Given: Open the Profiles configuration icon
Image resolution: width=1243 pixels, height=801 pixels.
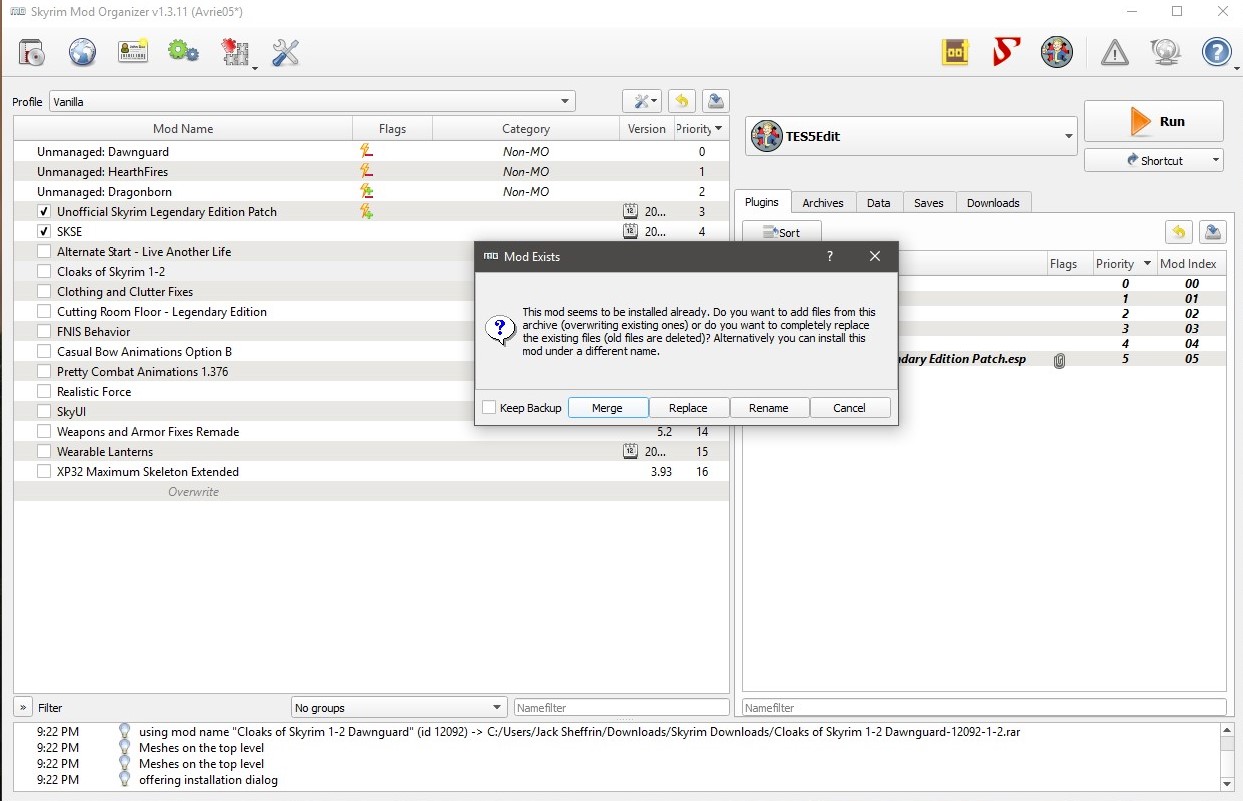Looking at the screenshot, I should [x=133, y=52].
